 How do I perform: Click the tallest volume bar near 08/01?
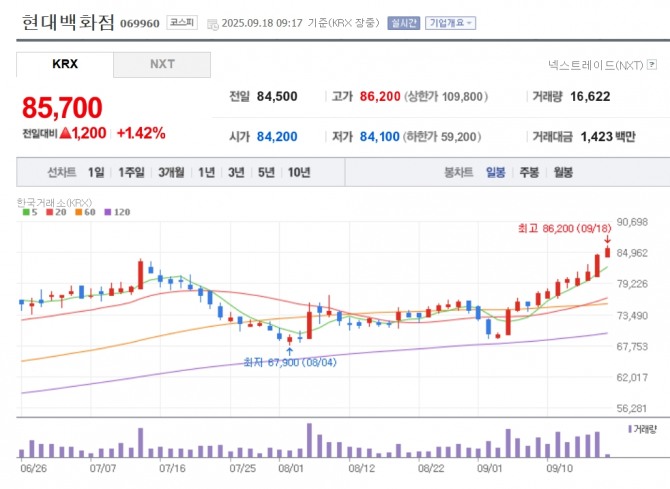tap(309, 440)
